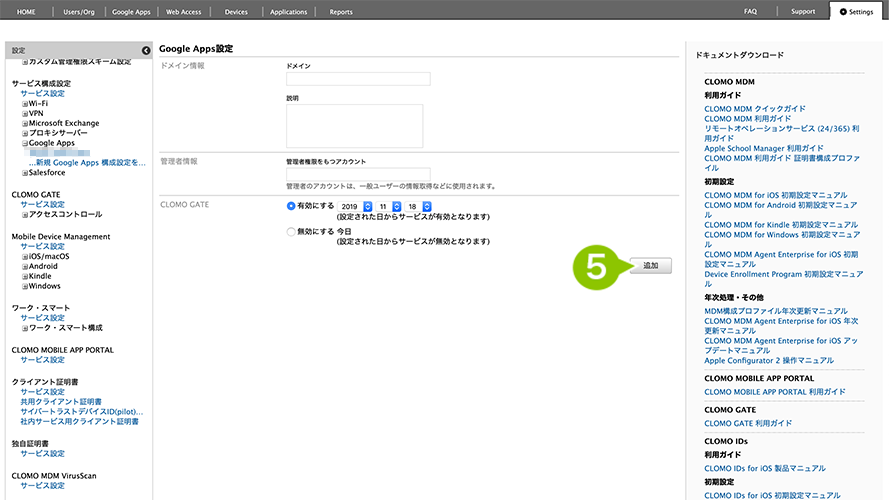The width and height of the screenshot is (889, 500).
Task: Click the 追加 button
Action: (650, 265)
